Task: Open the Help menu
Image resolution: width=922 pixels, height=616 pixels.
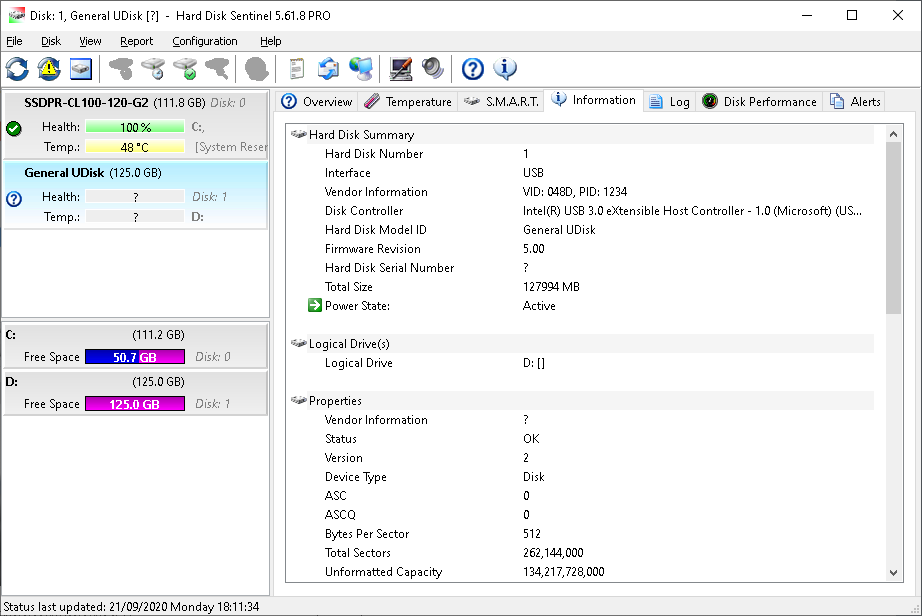Action: pos(270,41)
